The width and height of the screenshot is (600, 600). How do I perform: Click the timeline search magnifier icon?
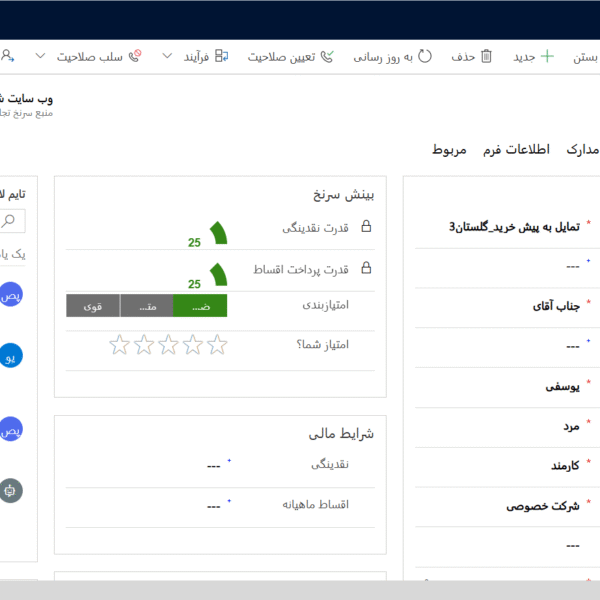pos(10,221)
